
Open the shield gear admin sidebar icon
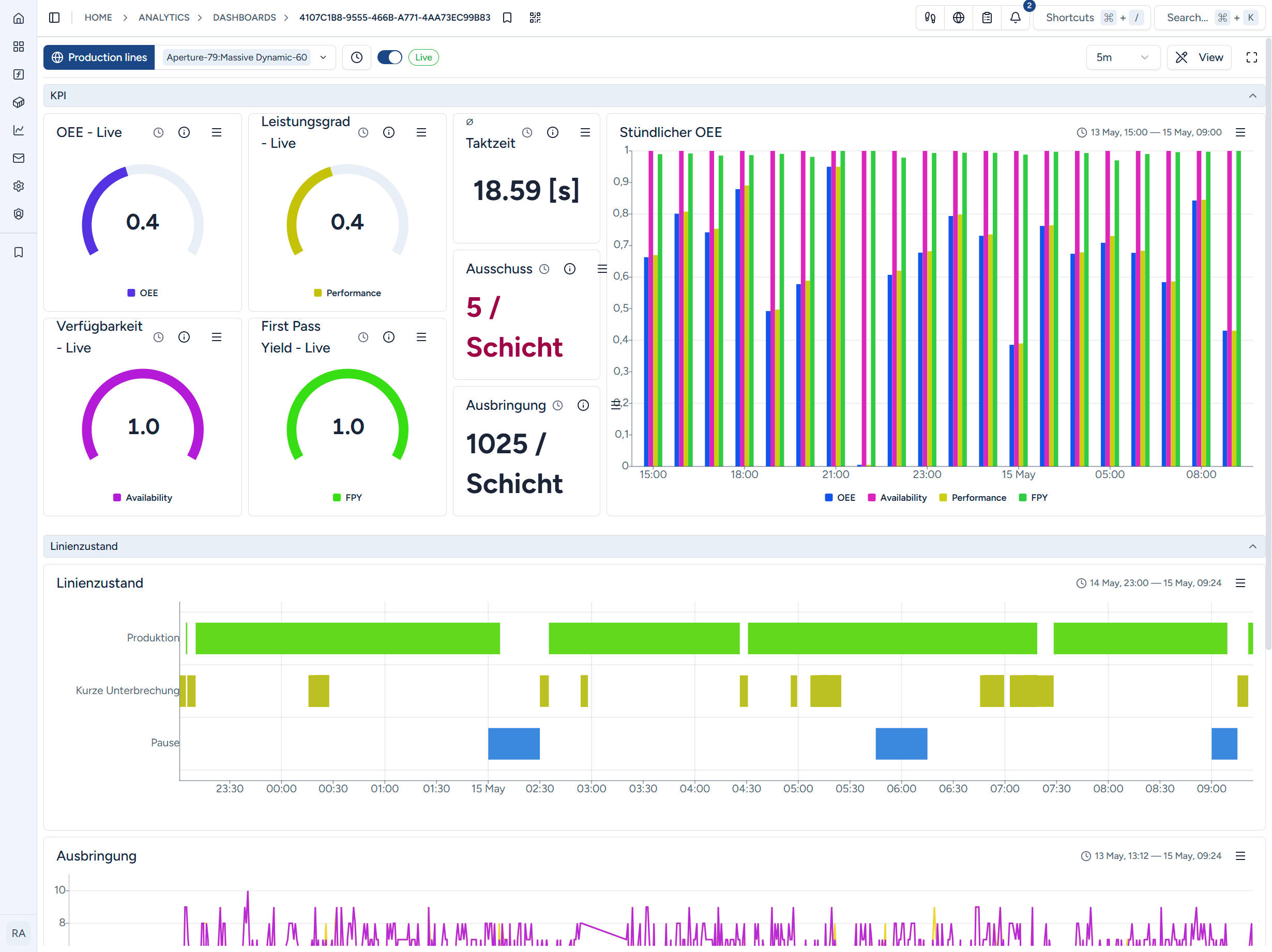(x=19, y=214)
